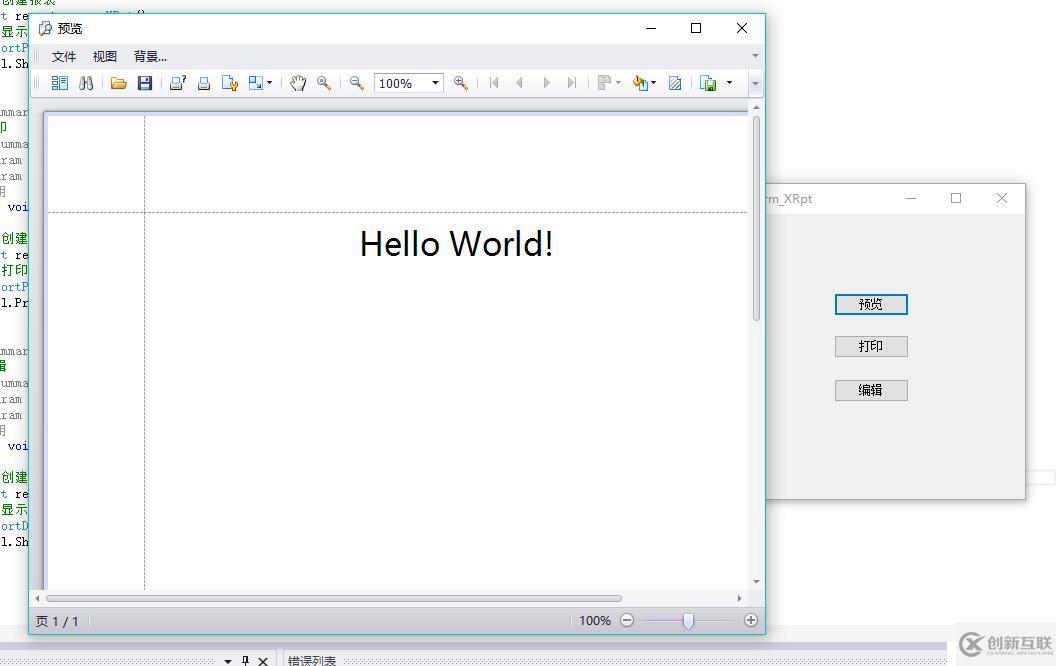Screen dimensions: 1056x666
Task: Activate the Magnifier tool
Action: pos(324,83)
